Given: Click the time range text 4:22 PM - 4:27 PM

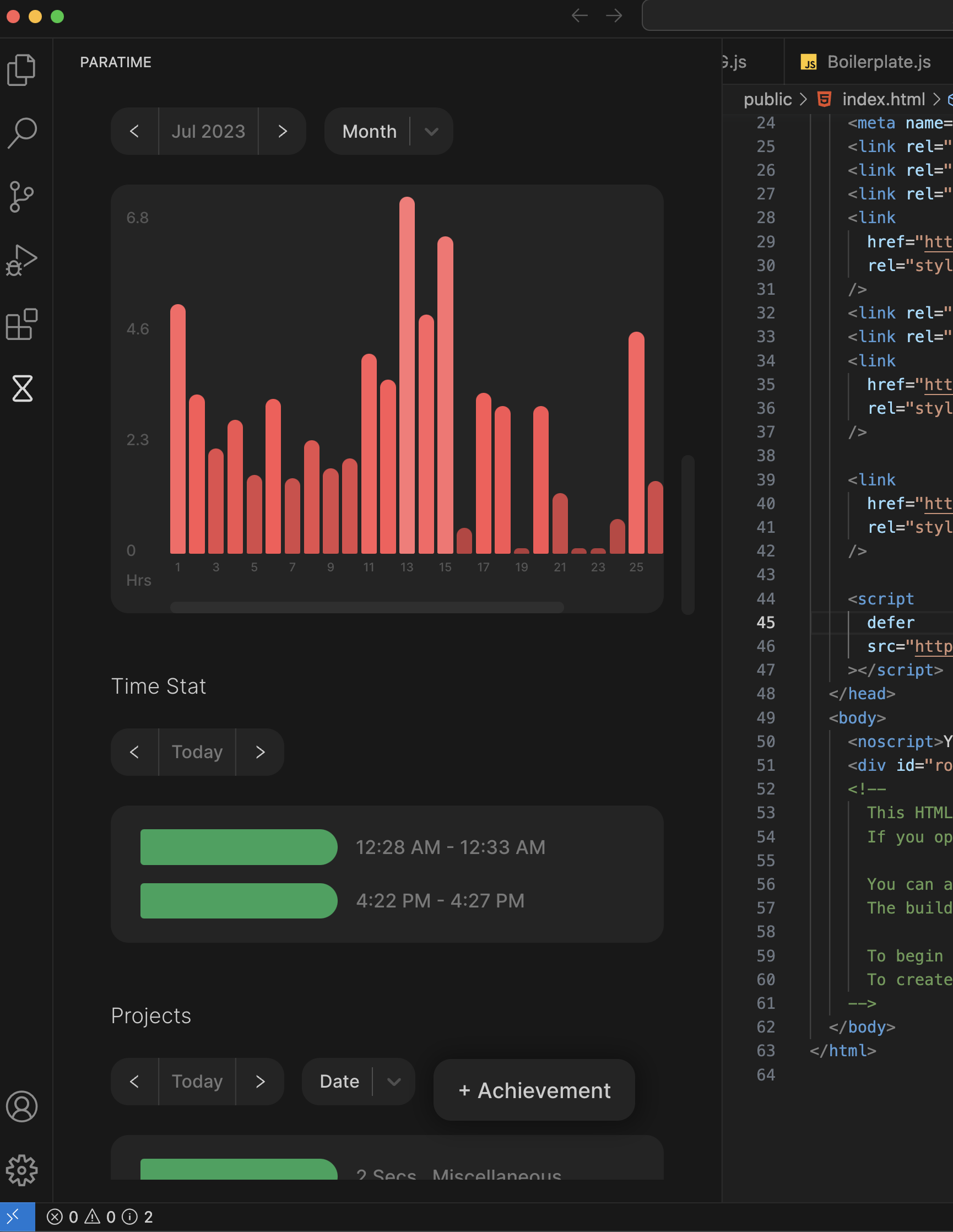Looking at the screenshot, I should tap(440, 900).
